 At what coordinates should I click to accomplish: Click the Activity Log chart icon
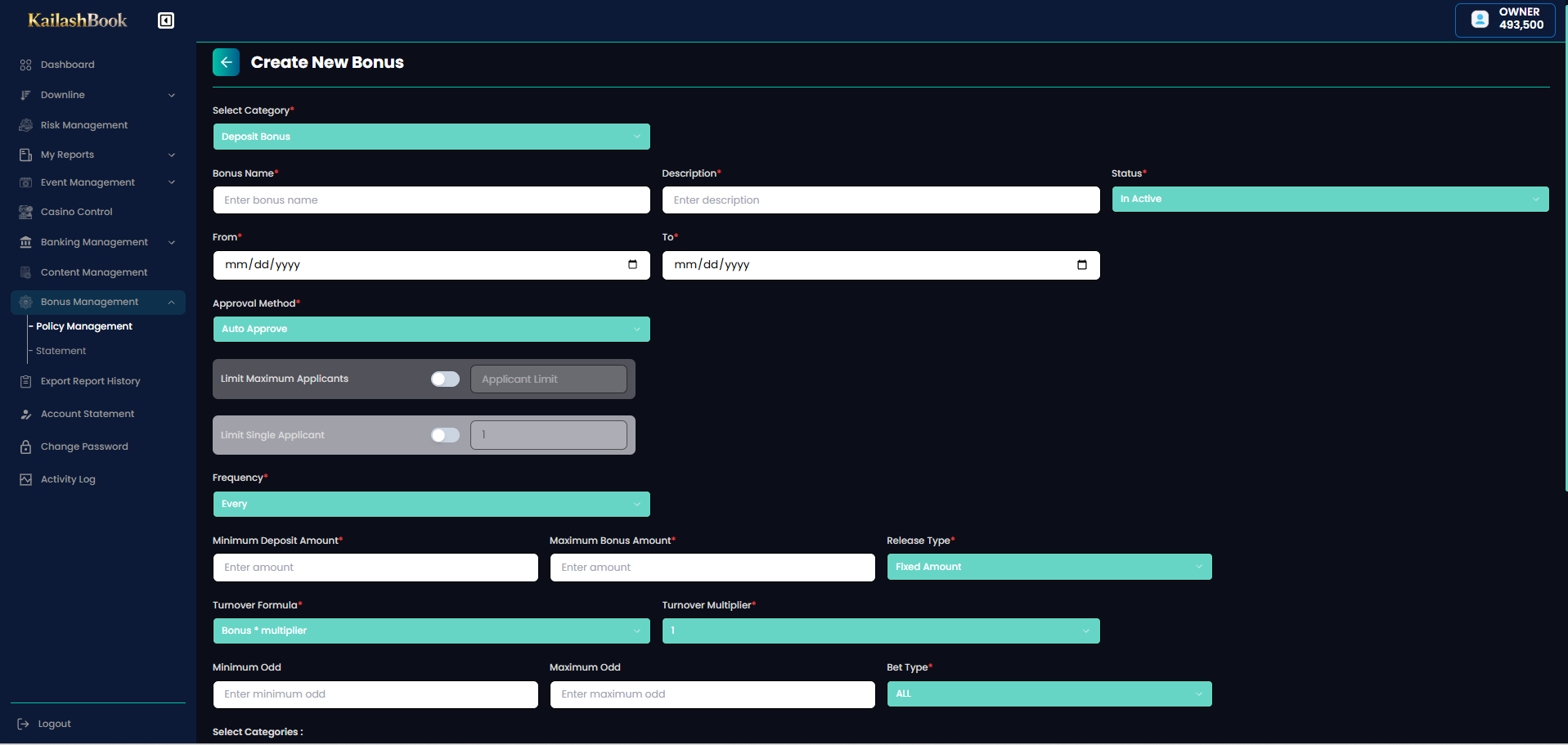tap(25, 479)
